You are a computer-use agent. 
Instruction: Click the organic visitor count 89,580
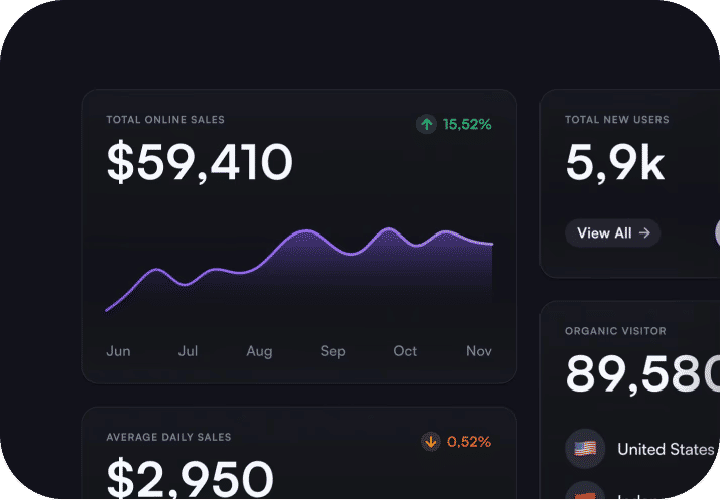[642, 374]
